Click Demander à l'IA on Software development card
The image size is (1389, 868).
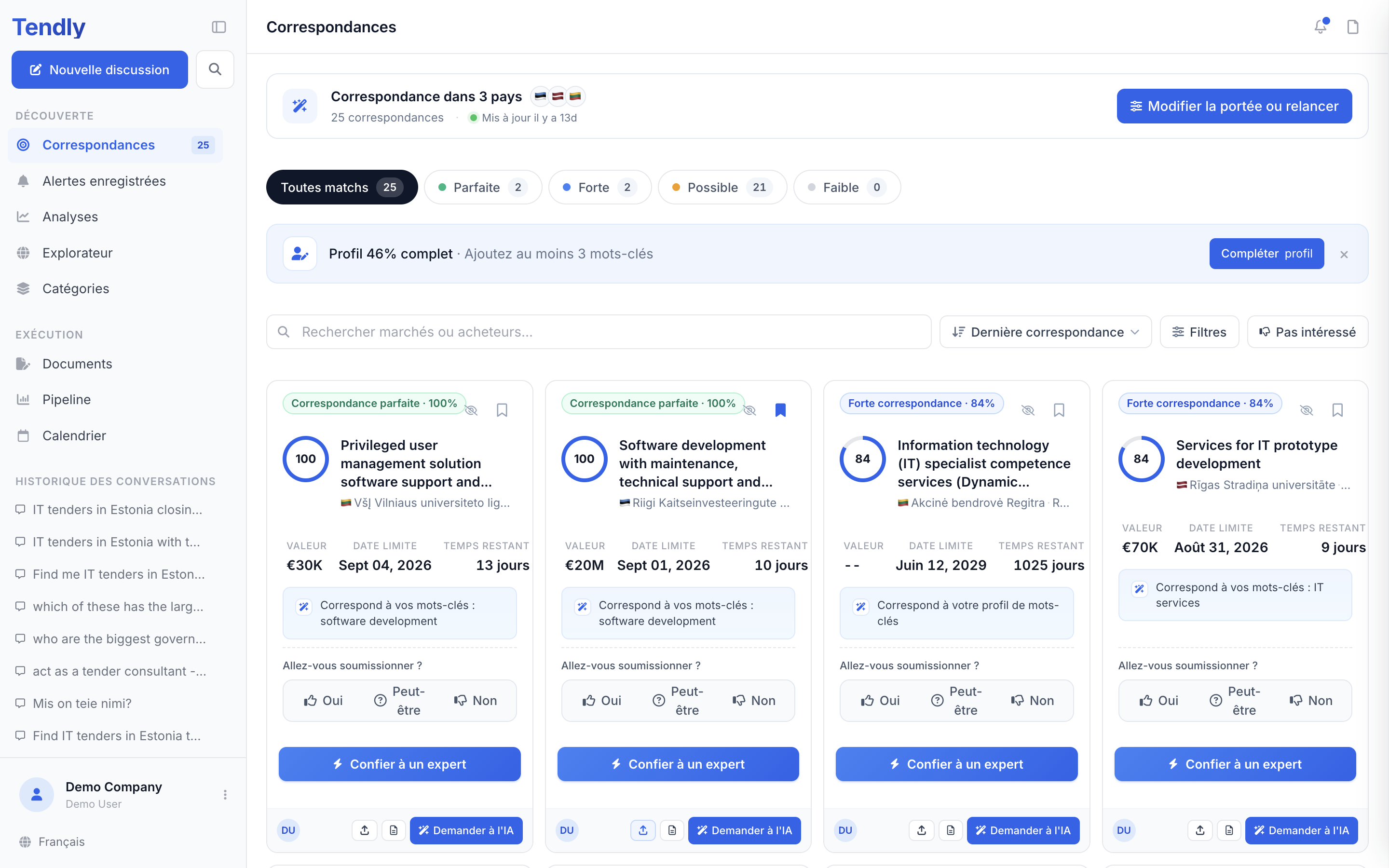pos(745,830)
